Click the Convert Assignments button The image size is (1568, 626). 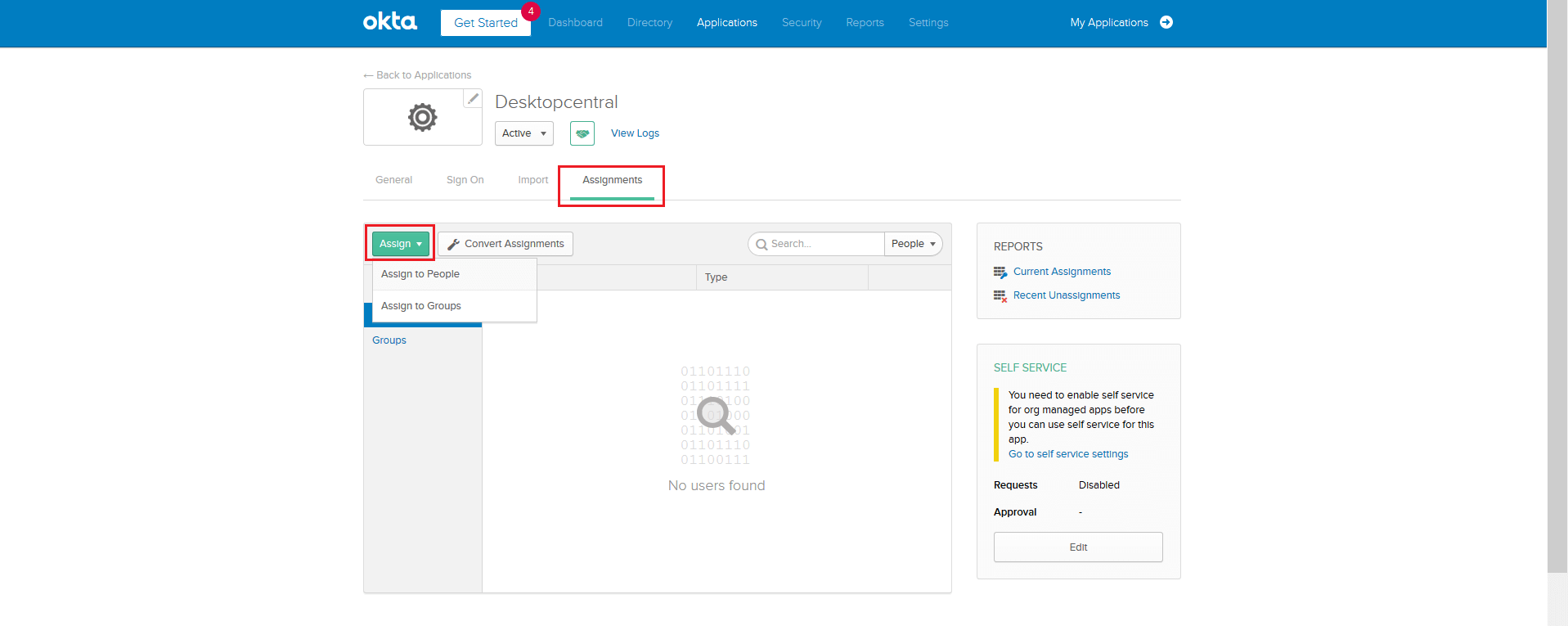[505, 244]
